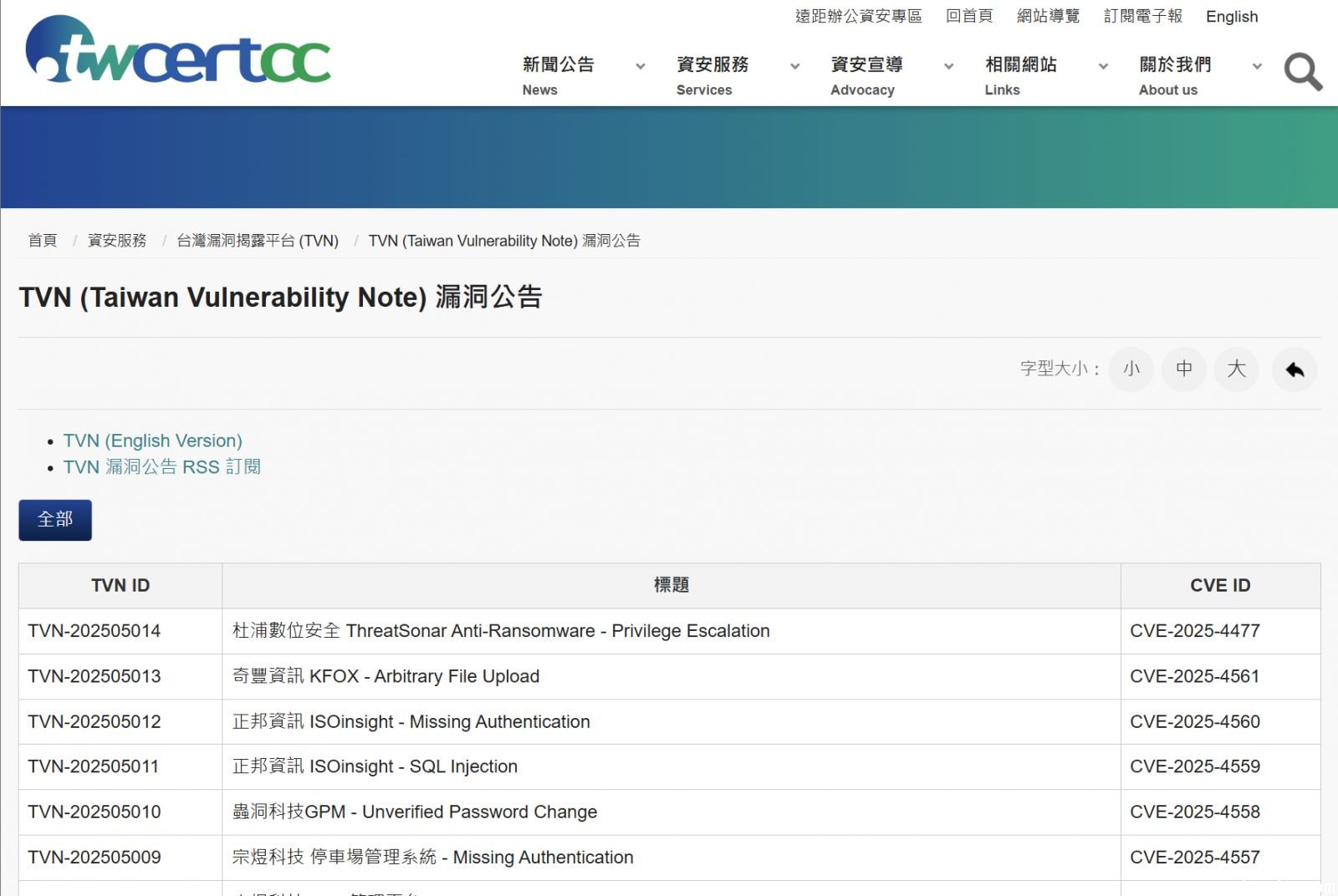Click the 全部 filter button
Image resolution: width=1338 pixels, height=896 pixels.
point(55,520)
